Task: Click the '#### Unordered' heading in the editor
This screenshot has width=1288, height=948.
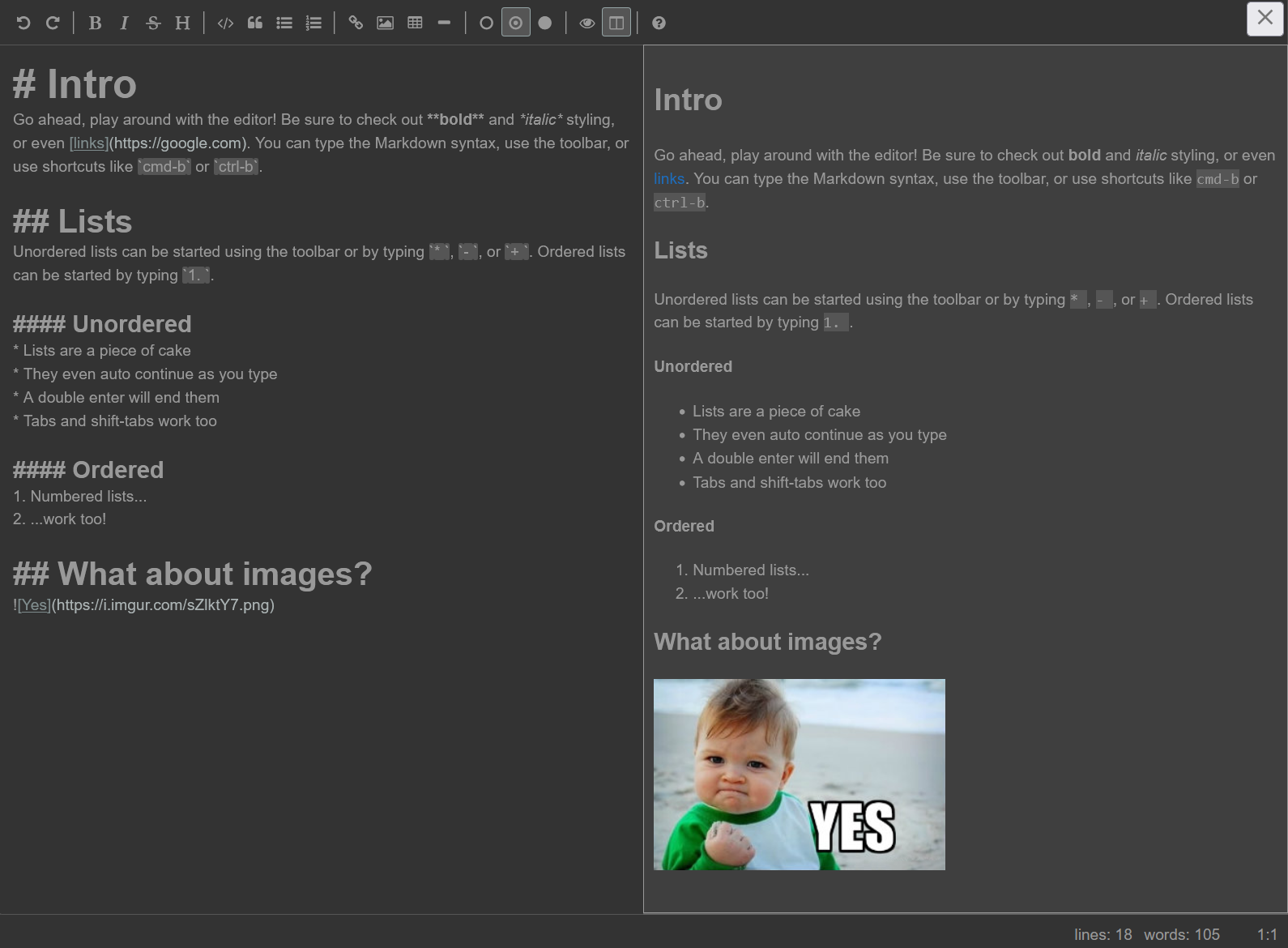Action: tap(102, 324)
